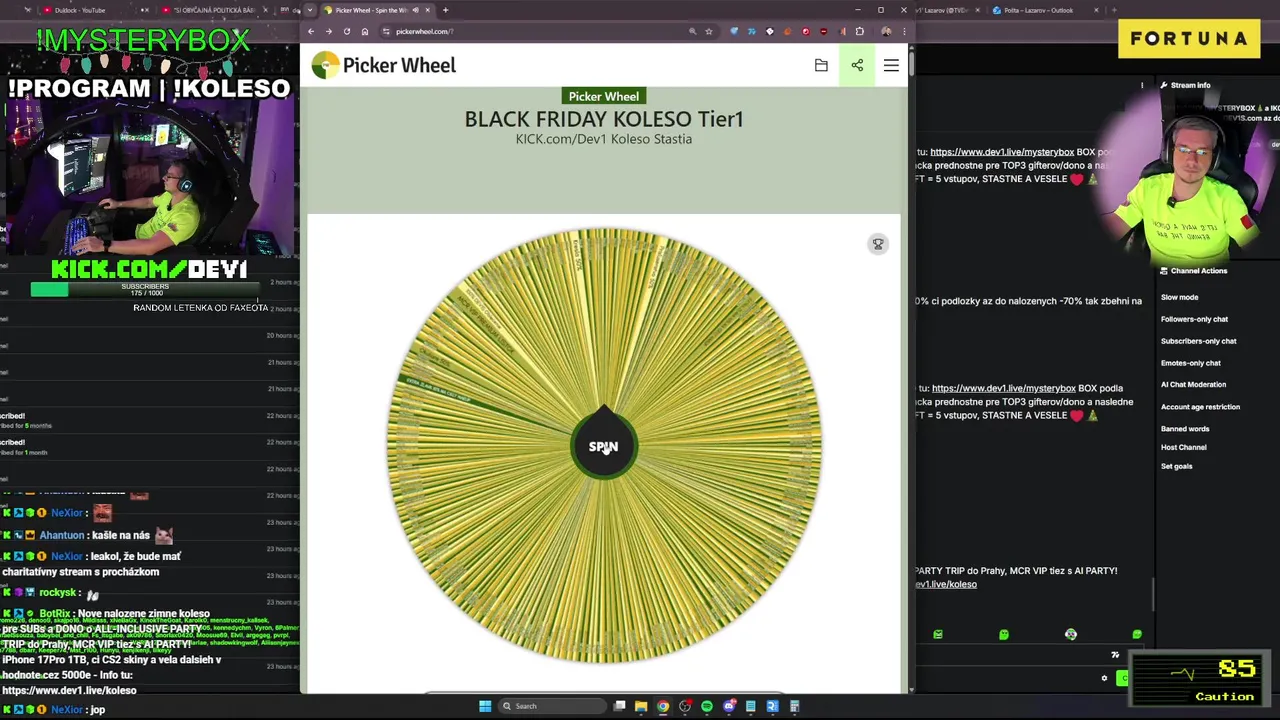View results via trophy icon on the wheel
Image resolution: width=1280 pixels, height=720 pixels.
click(x=878, y=244)
